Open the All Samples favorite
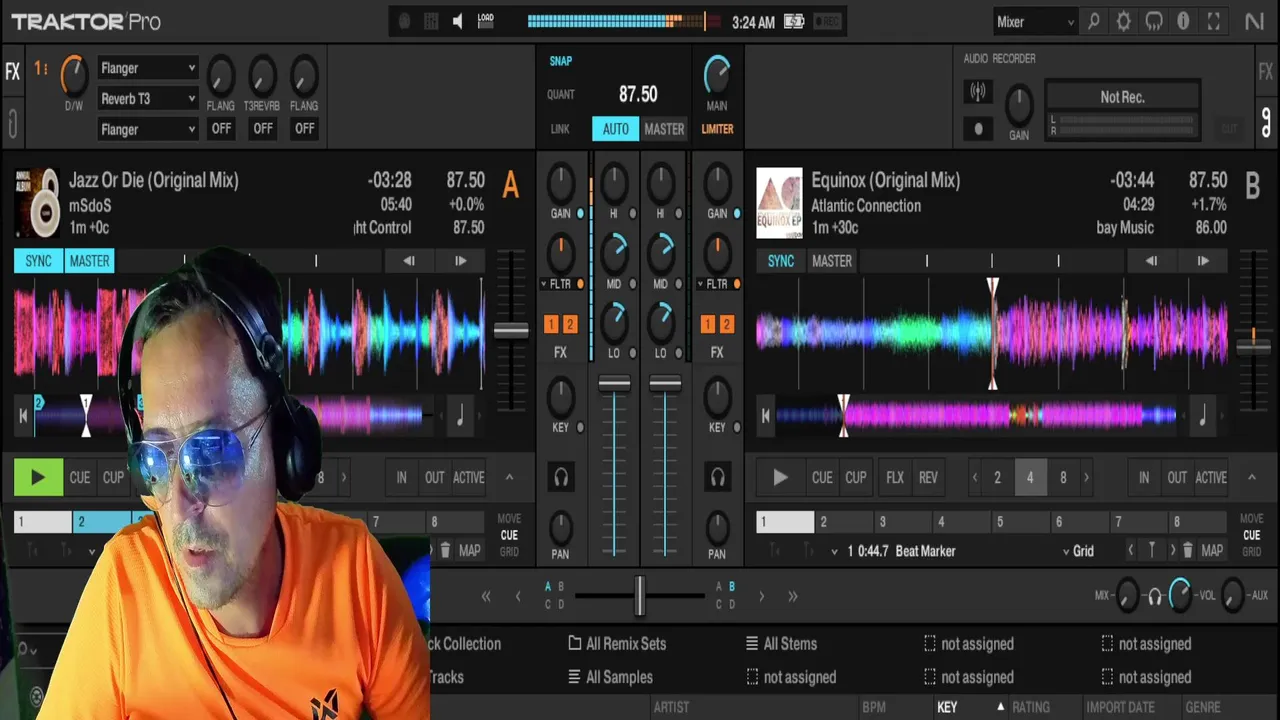The height and width of the screenshot is (720, 1280). click(x=610, y=677)
